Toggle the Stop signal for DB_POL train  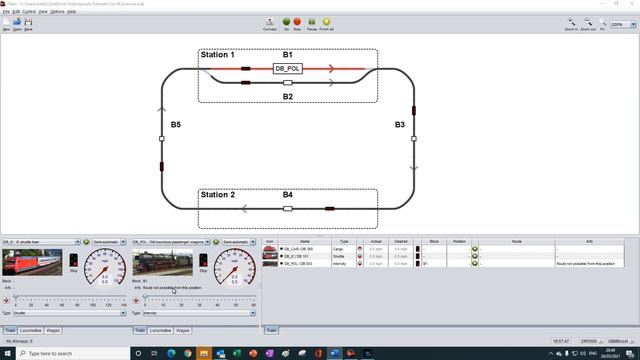click(203, 260)
